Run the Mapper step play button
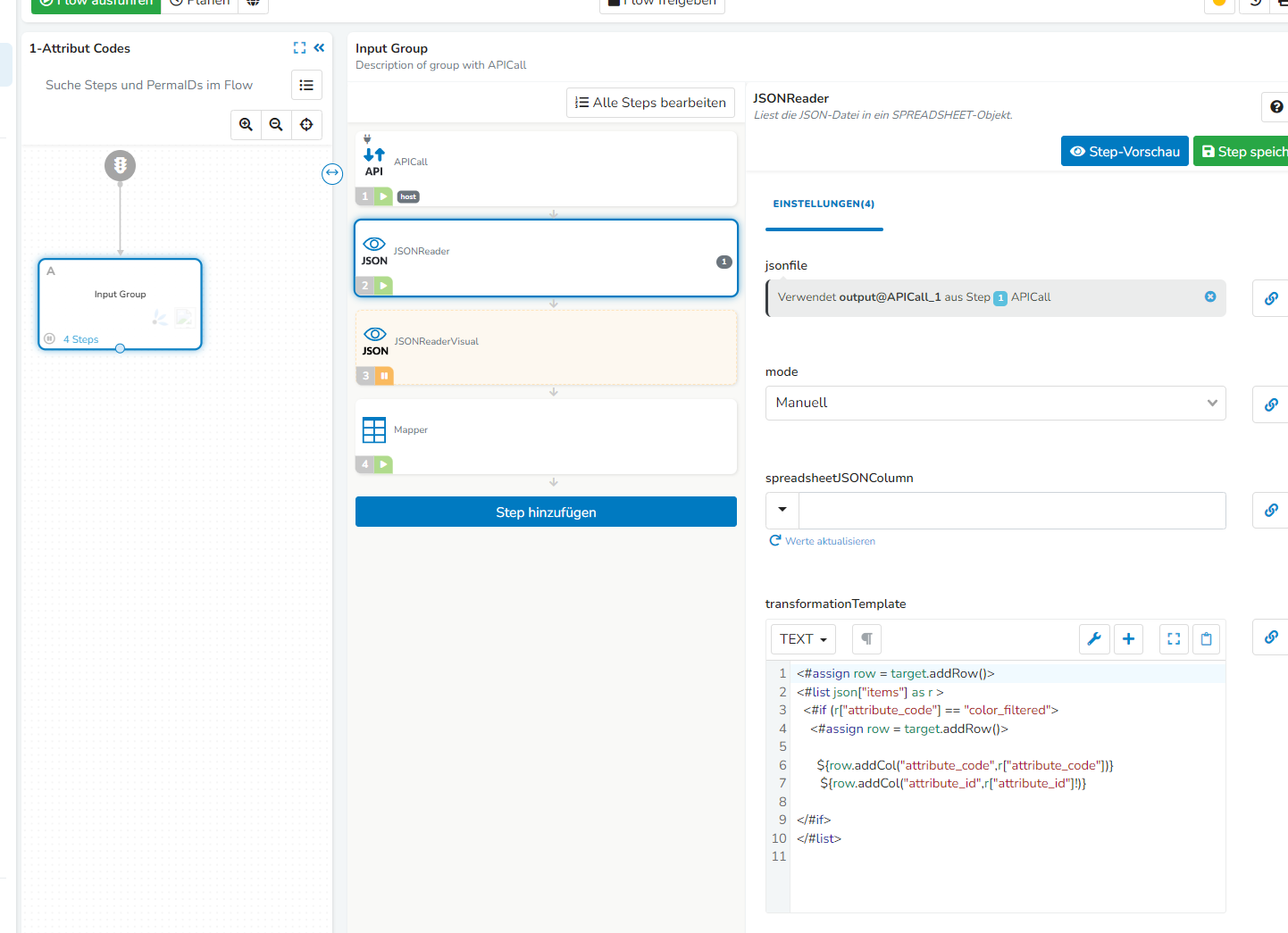This screenshot has width=1288, height=933. 383,464
